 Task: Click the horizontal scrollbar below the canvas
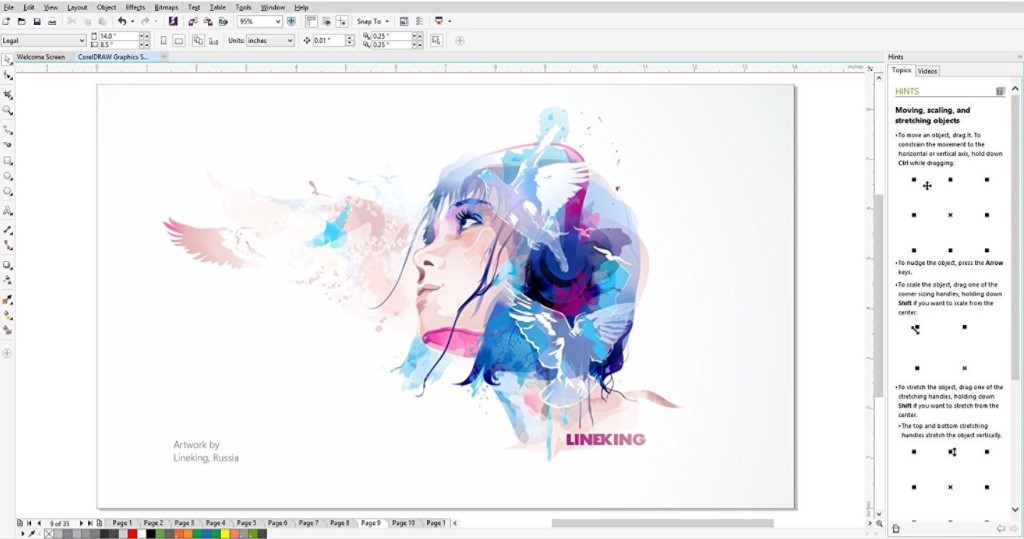662,523
